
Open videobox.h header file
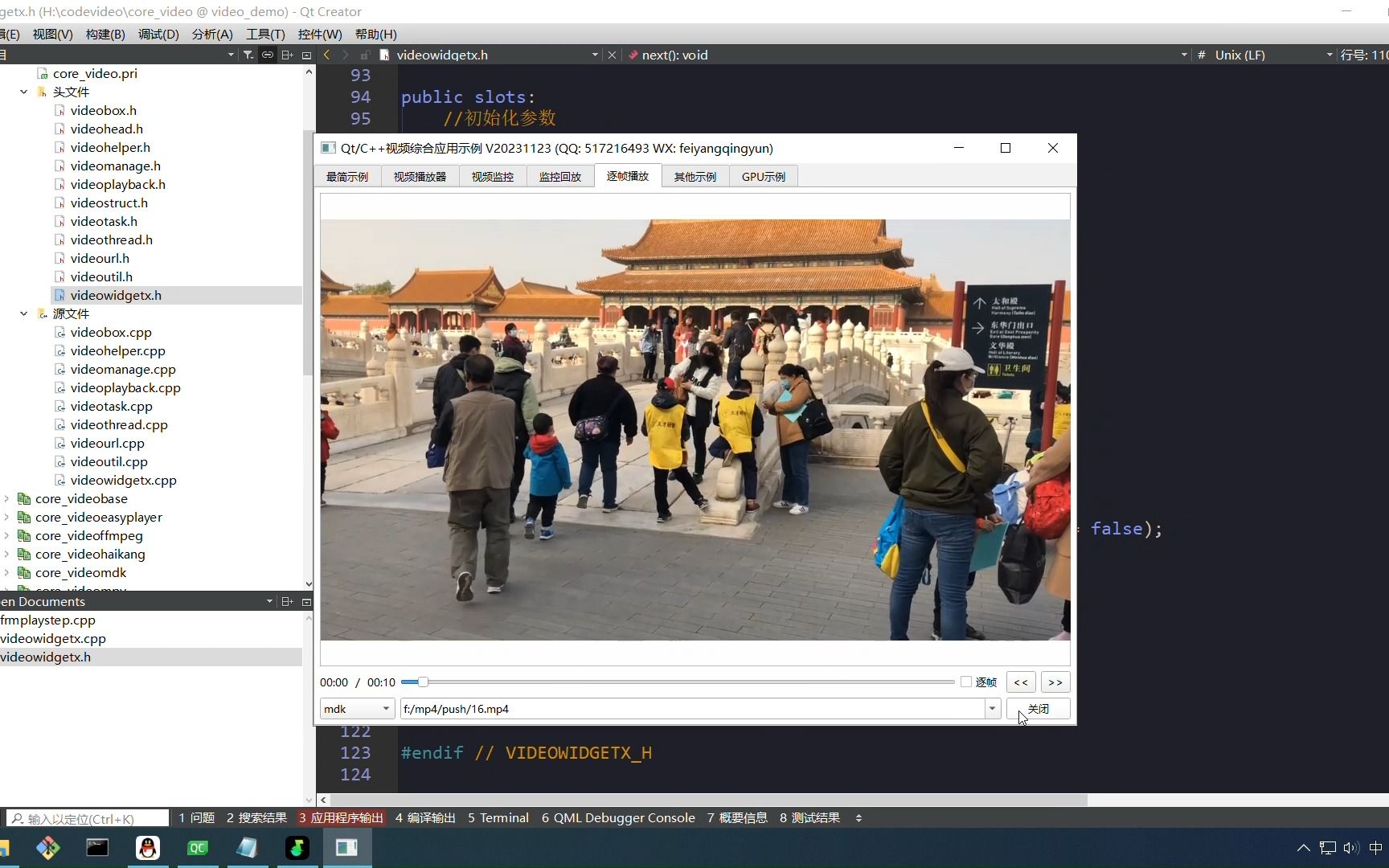103,110
